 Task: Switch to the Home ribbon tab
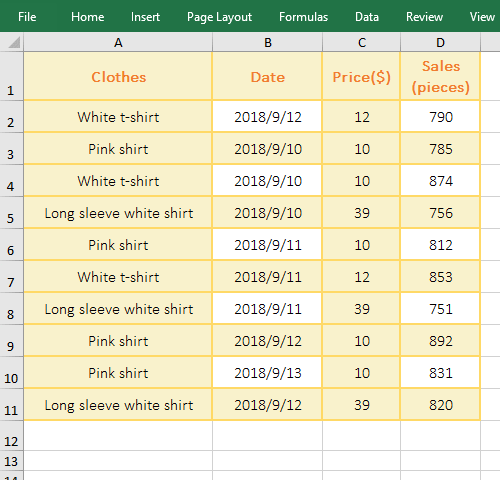coord(87,17)
